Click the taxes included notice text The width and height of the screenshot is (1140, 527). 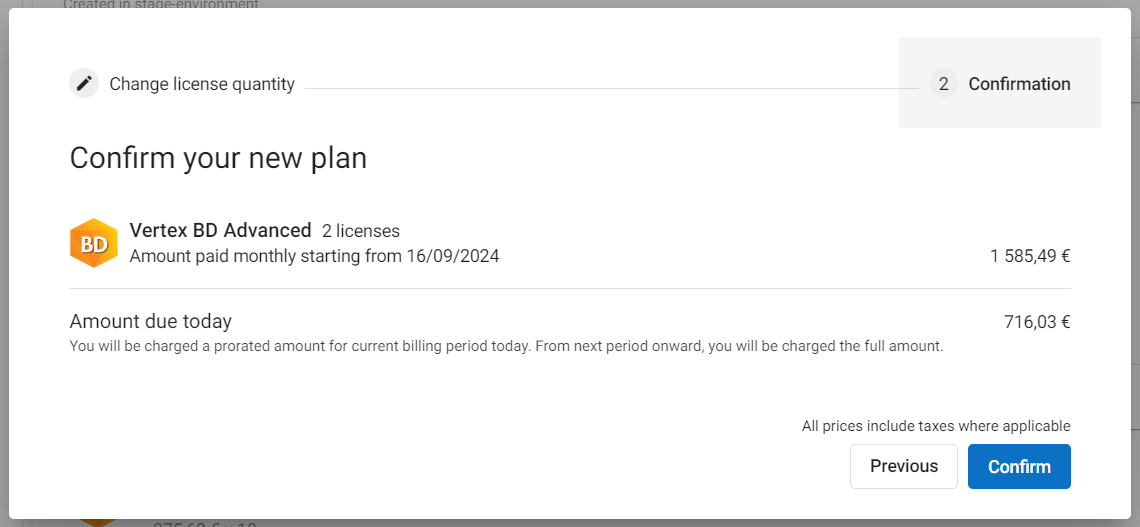coord(936,426)
